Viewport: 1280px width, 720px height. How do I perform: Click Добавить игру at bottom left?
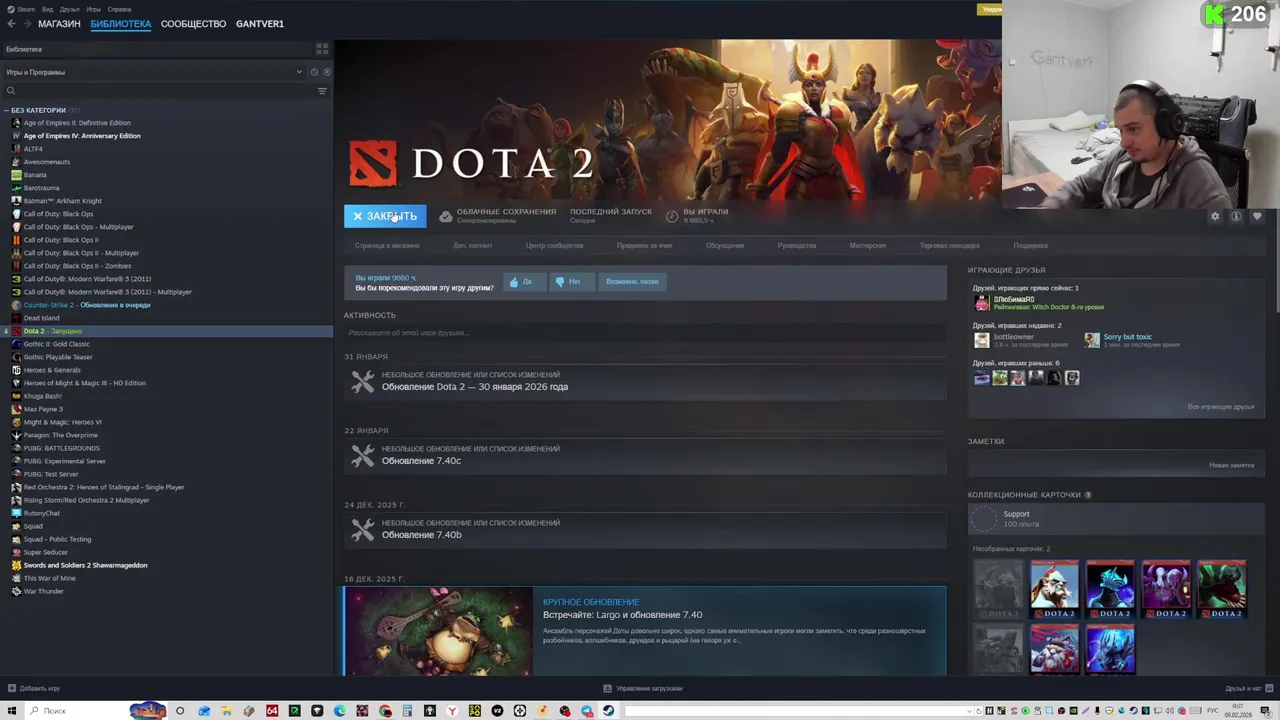pyautogui.click(x=34, y=689)
